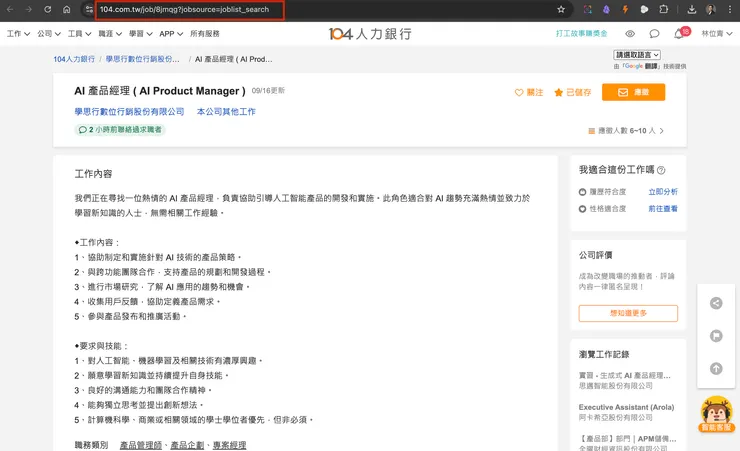Viewport: 740px width, 451px height.
Task: Expand the 工作 menu dropdown
Action: pos(18,33)
